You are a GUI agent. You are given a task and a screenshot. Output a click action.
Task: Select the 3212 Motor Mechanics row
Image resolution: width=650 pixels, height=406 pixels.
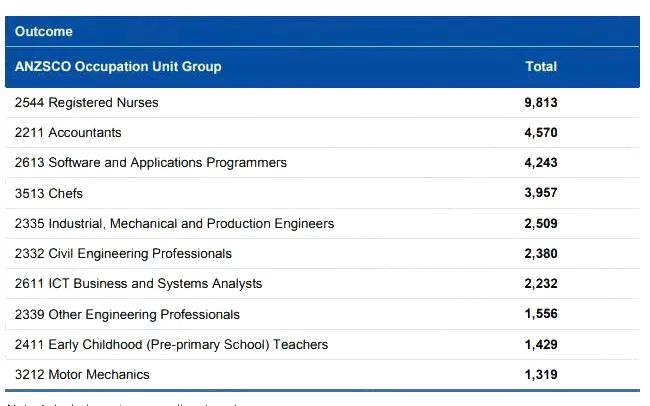click(323, 374)
